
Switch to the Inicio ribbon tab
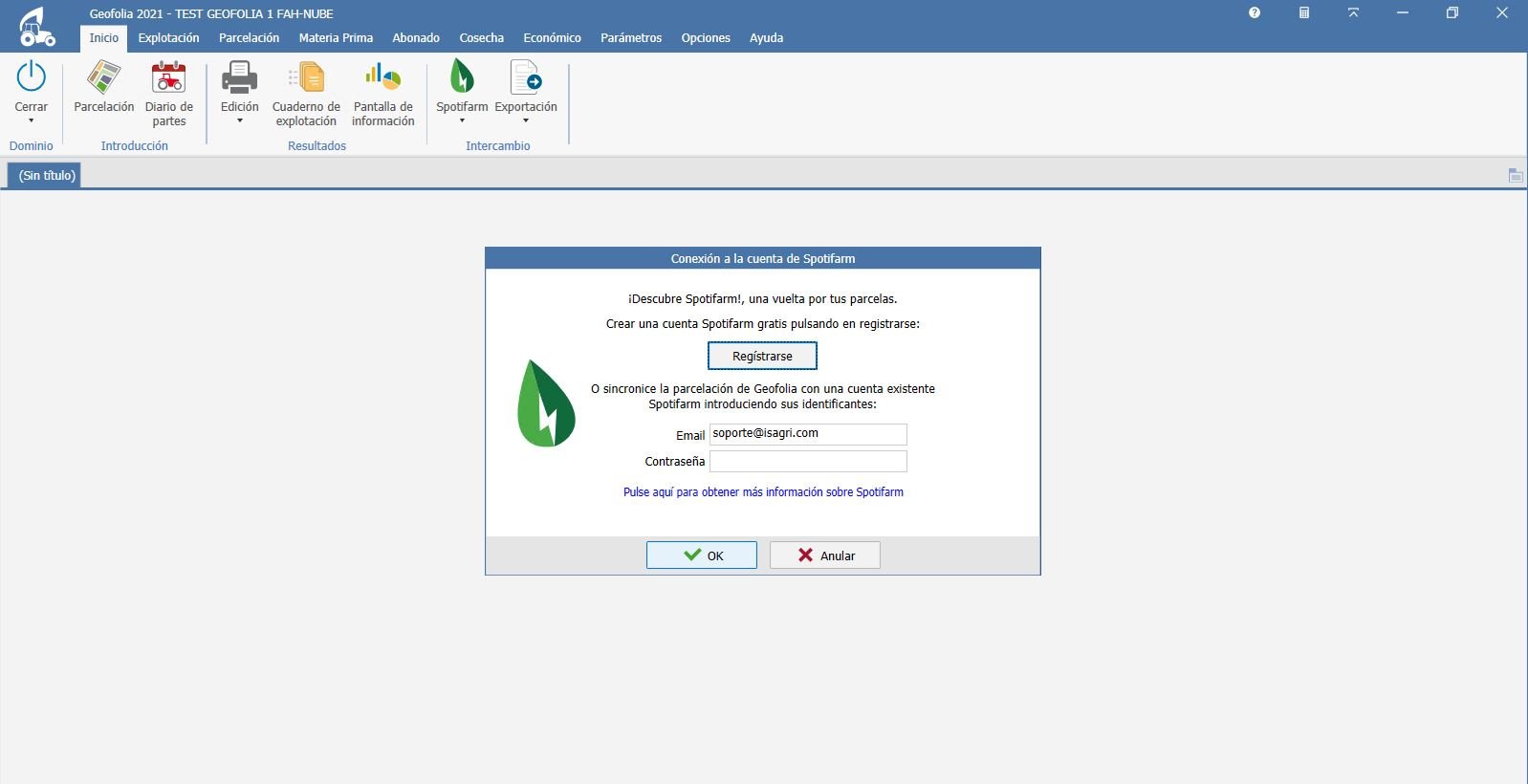[104, 38]
